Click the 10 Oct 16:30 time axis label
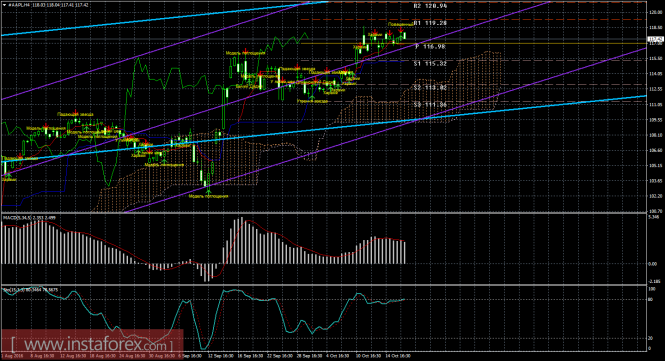The height and width of the screenshot is (361, 665). point(368,356)
